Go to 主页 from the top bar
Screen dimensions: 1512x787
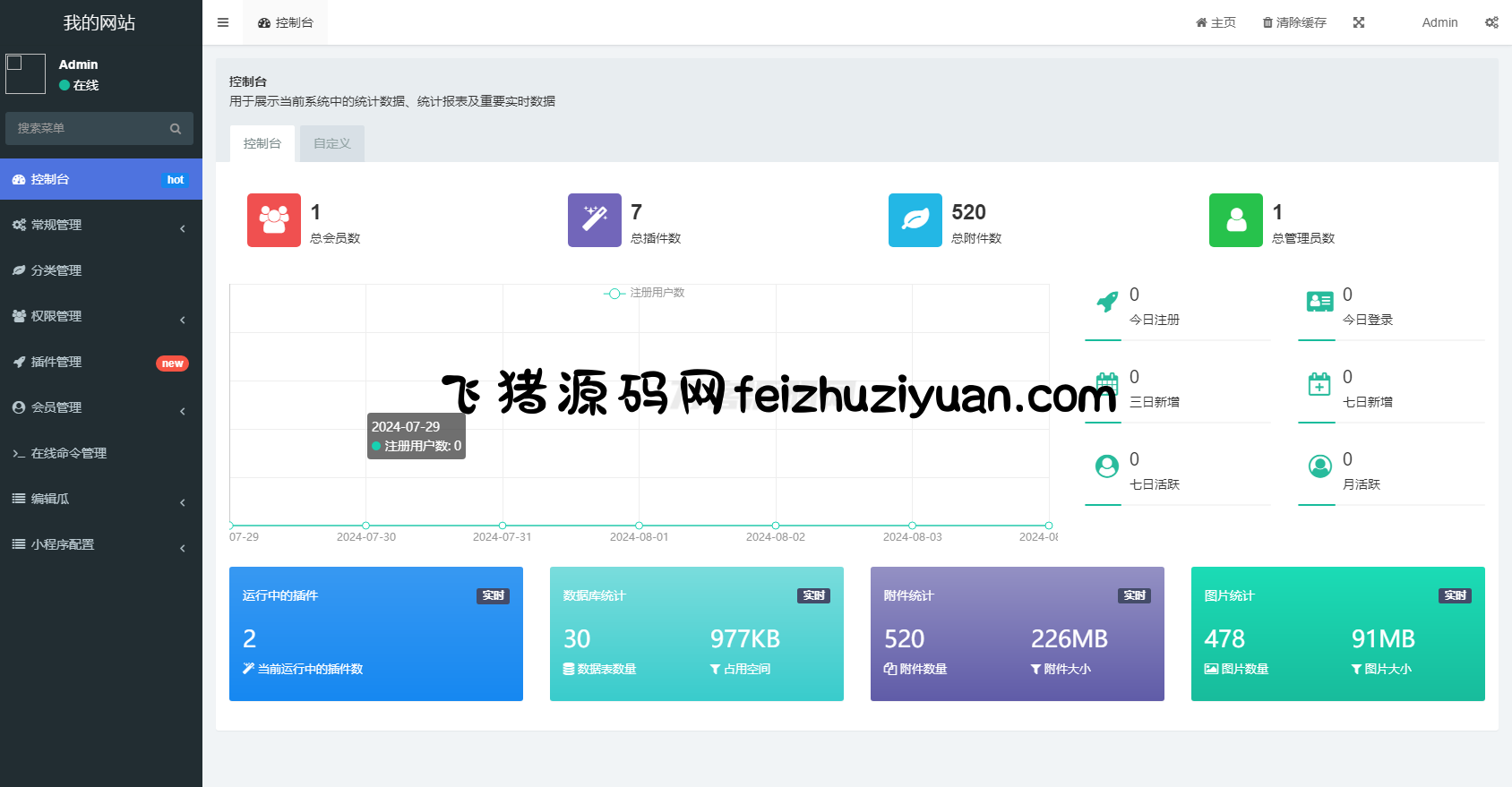pyautogui.click(x=1216, y=22)
